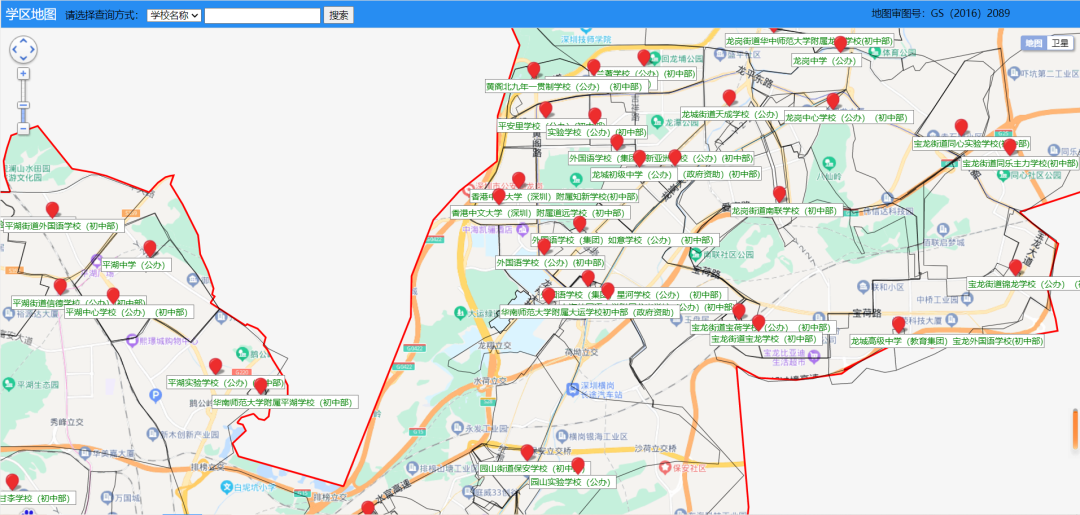Click the 搜索 search button
Viewport: 1080px width, 515px height.
click(x=338, y=15)
